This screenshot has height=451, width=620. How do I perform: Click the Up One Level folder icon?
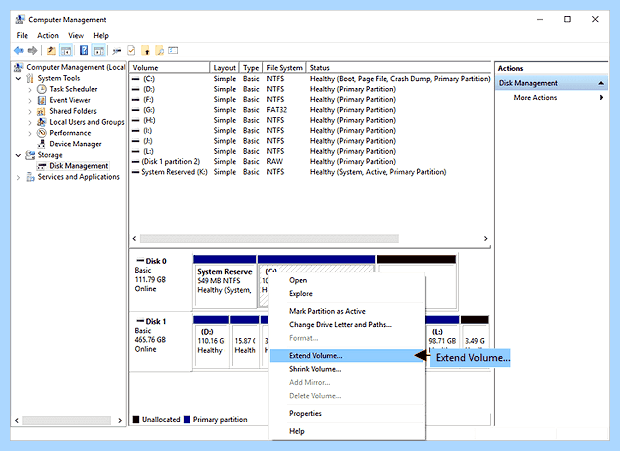click(x=51, y=51)
